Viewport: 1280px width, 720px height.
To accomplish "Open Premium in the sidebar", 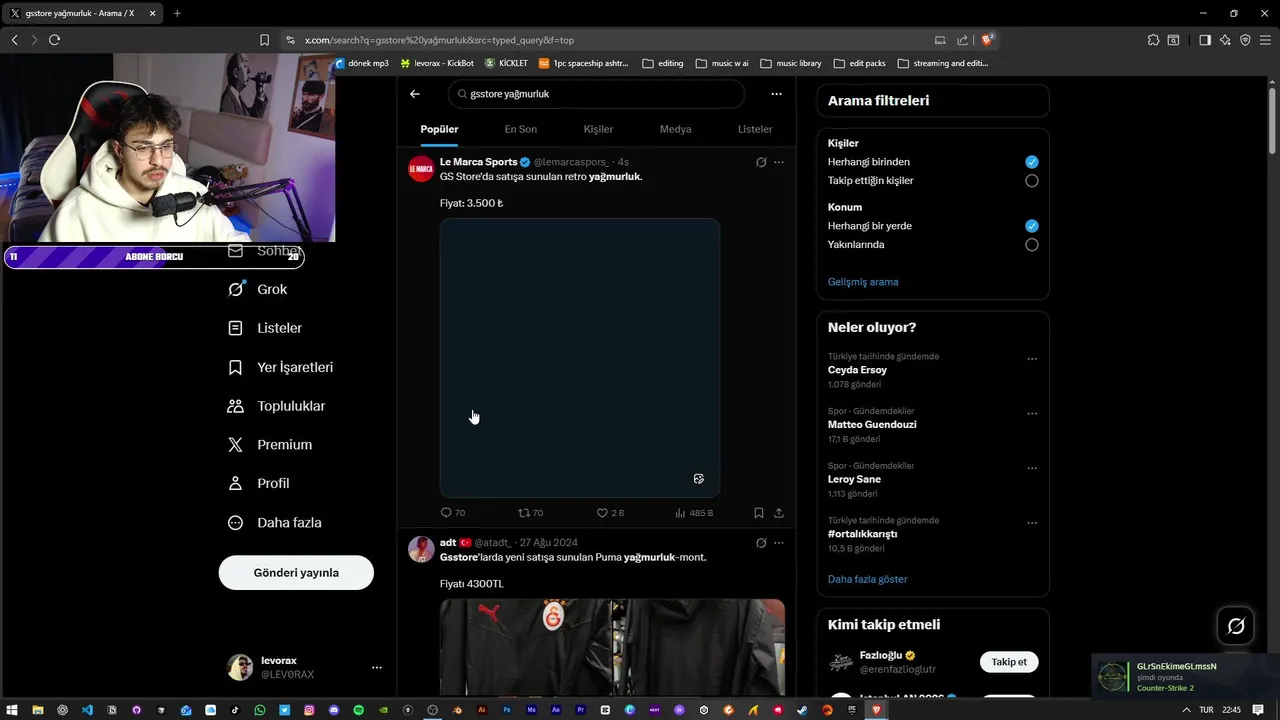I will coord(270,444).
